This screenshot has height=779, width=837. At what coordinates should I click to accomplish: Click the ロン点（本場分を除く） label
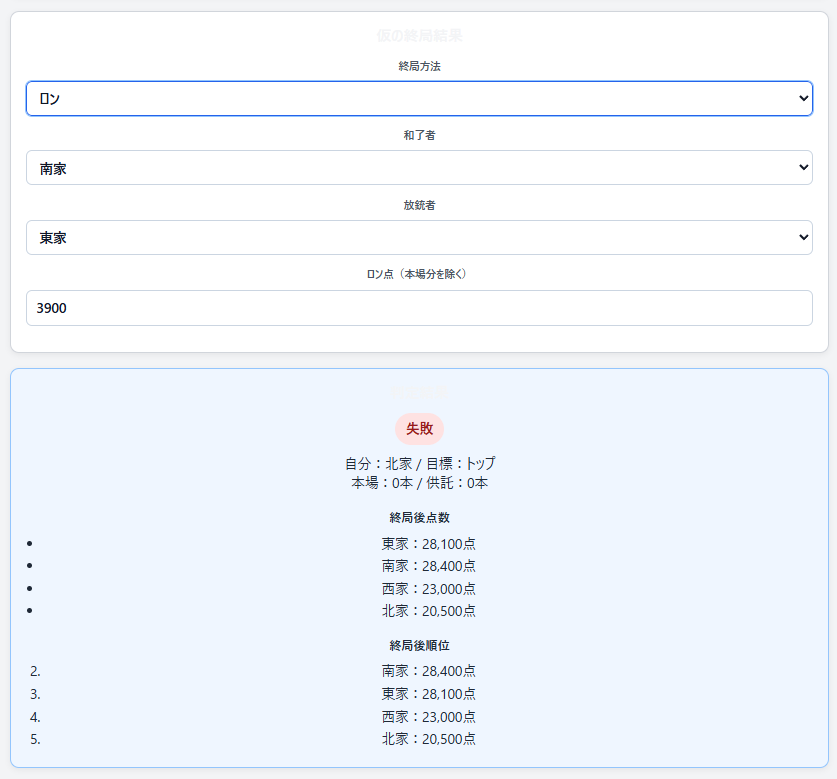point(419,274)
